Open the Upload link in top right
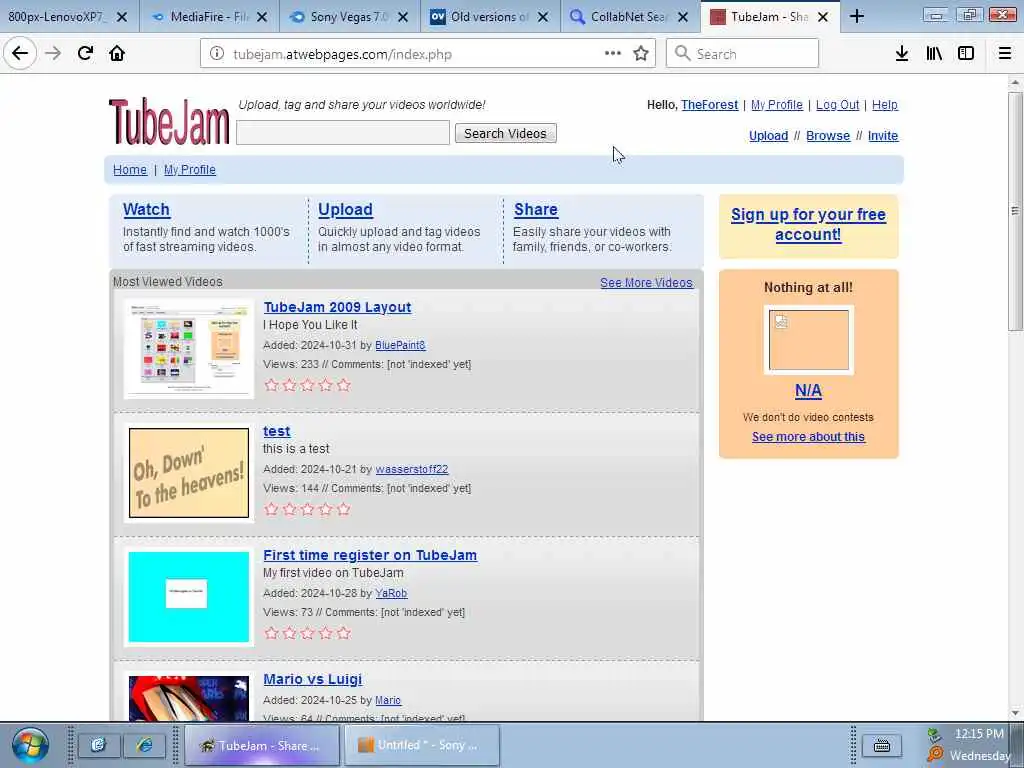The width and height of the screenshot is (1024, 768). coord(768,136)
